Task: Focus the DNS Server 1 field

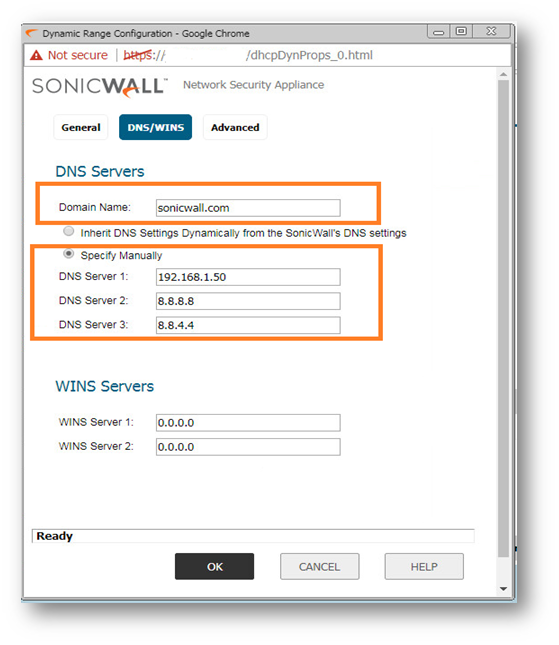Action: pos(248,277)
